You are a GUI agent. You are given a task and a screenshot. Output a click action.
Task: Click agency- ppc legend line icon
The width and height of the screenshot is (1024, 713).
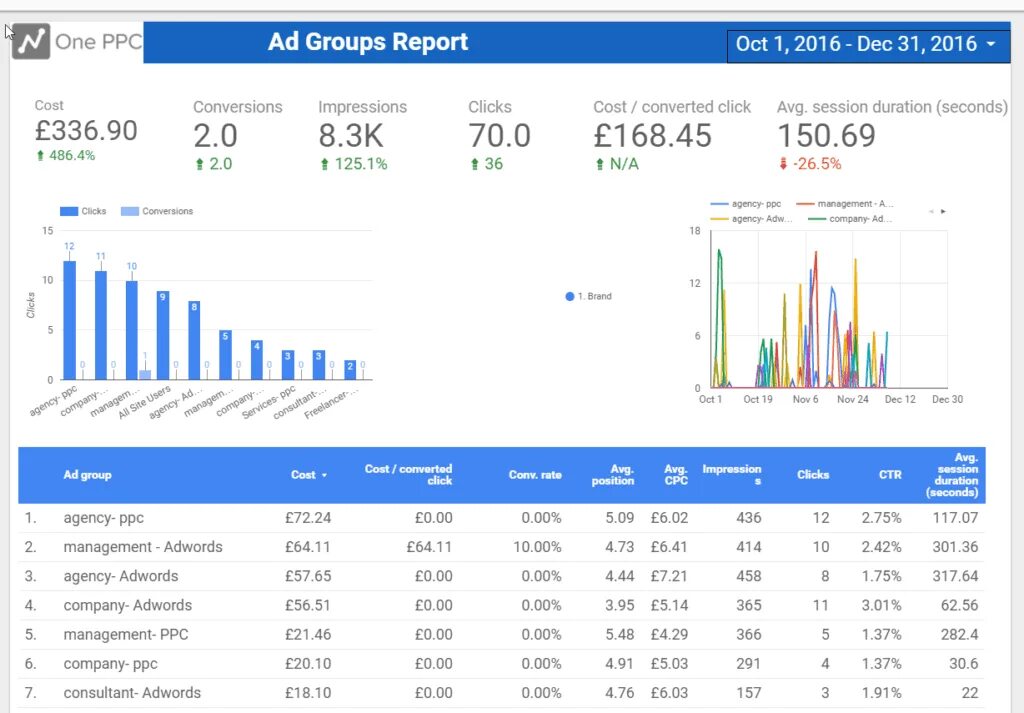[719, 203]
